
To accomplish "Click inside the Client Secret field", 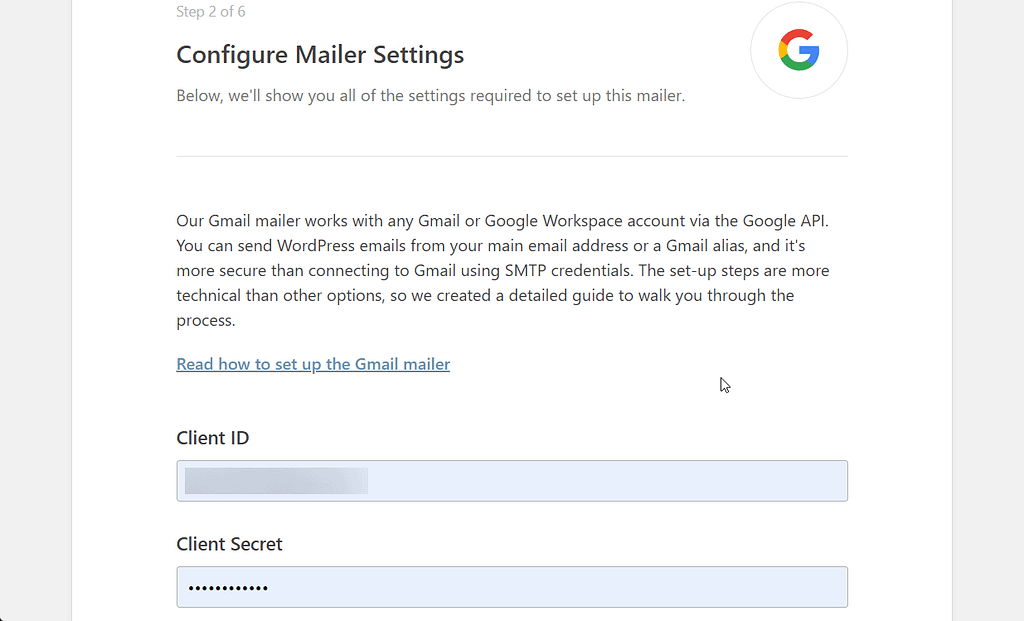I will 511,587.
